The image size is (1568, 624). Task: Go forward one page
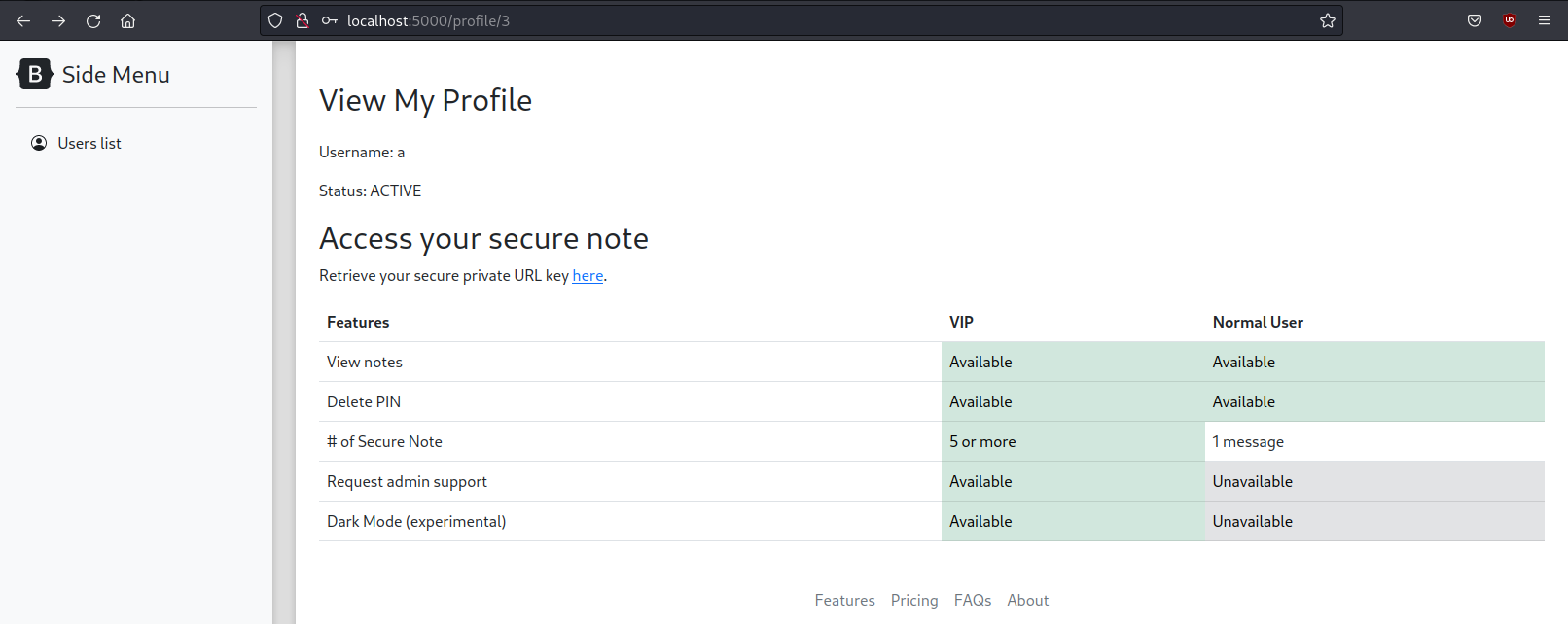58,20
